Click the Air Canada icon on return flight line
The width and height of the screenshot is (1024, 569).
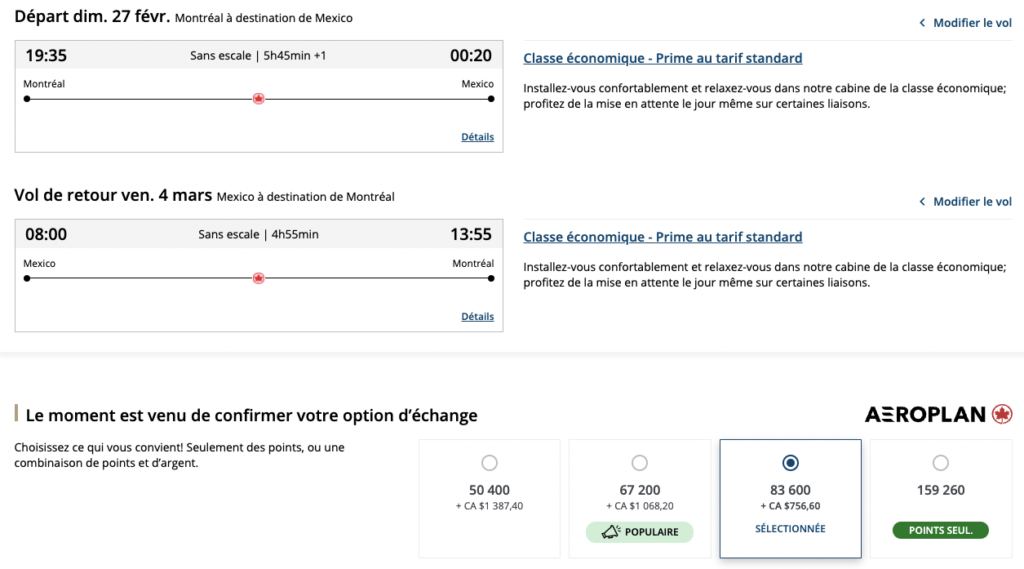click(x=259, y=279)
